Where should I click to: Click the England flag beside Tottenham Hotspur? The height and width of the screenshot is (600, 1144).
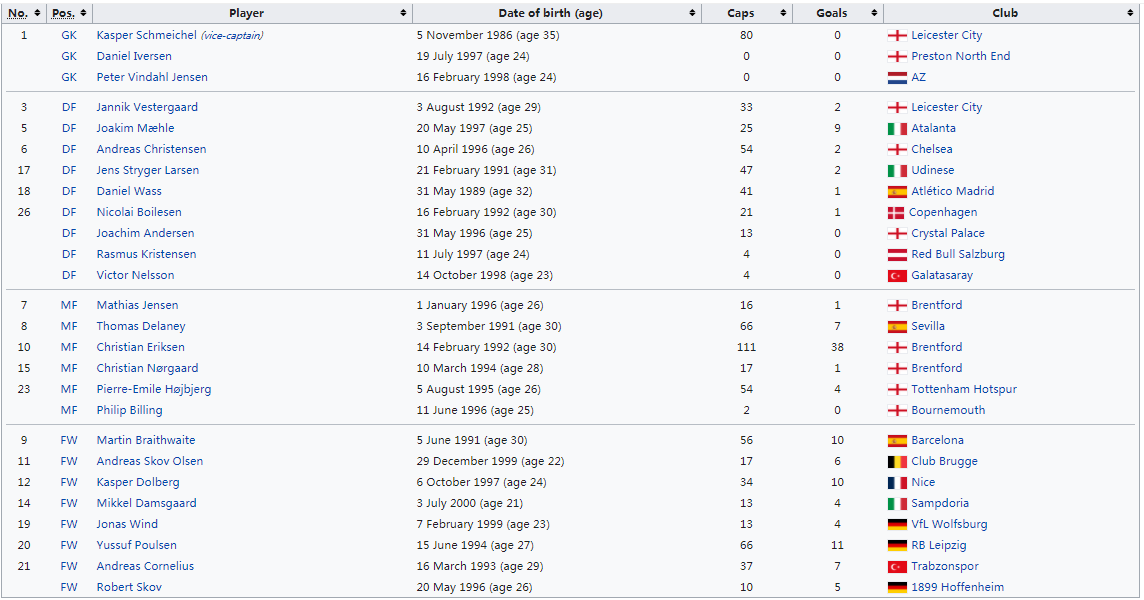(897, 390)
